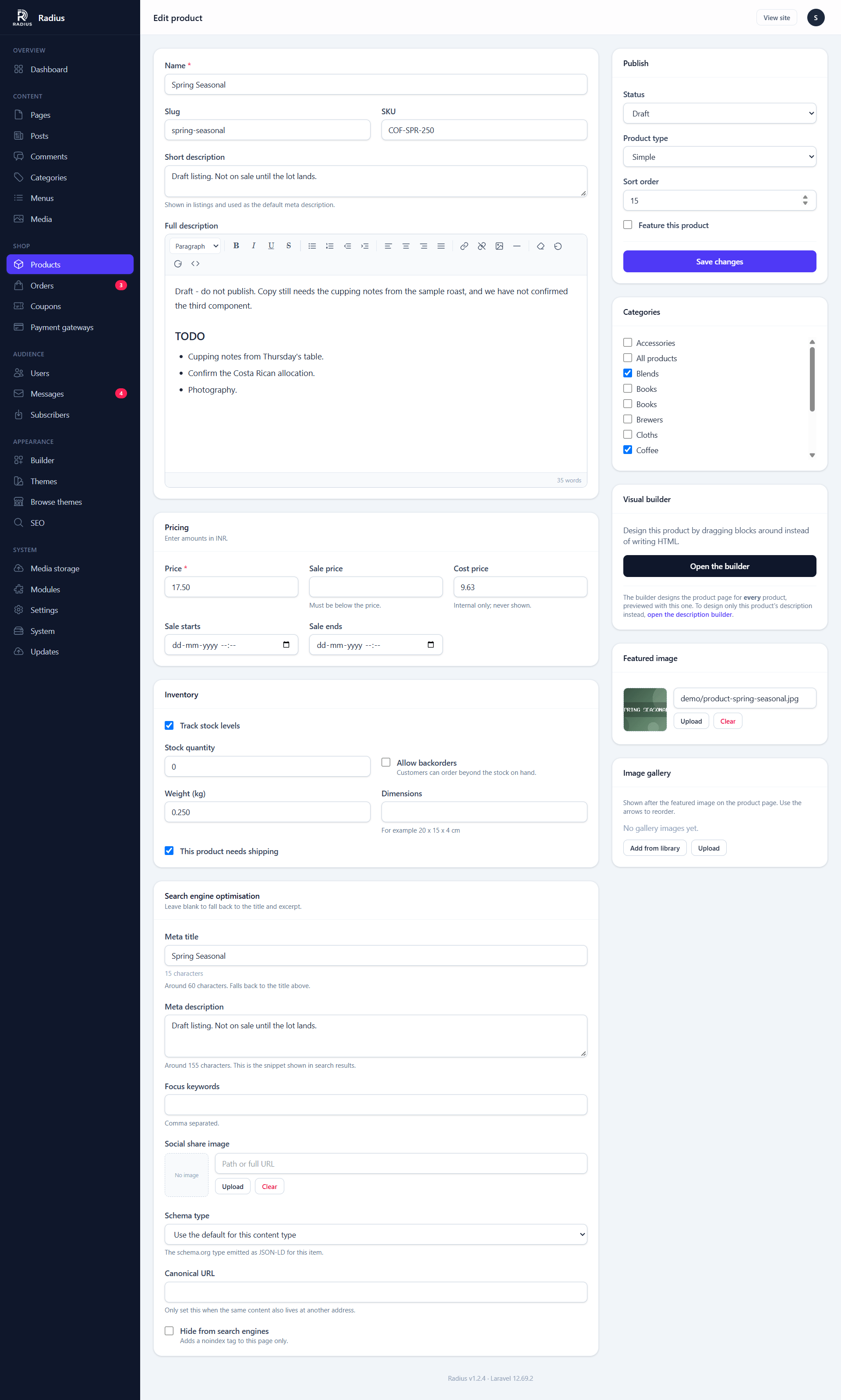The width and height of the screenshot is (841, 1400).
Task: Uncheck the Blends category
Action: [628, 373]
